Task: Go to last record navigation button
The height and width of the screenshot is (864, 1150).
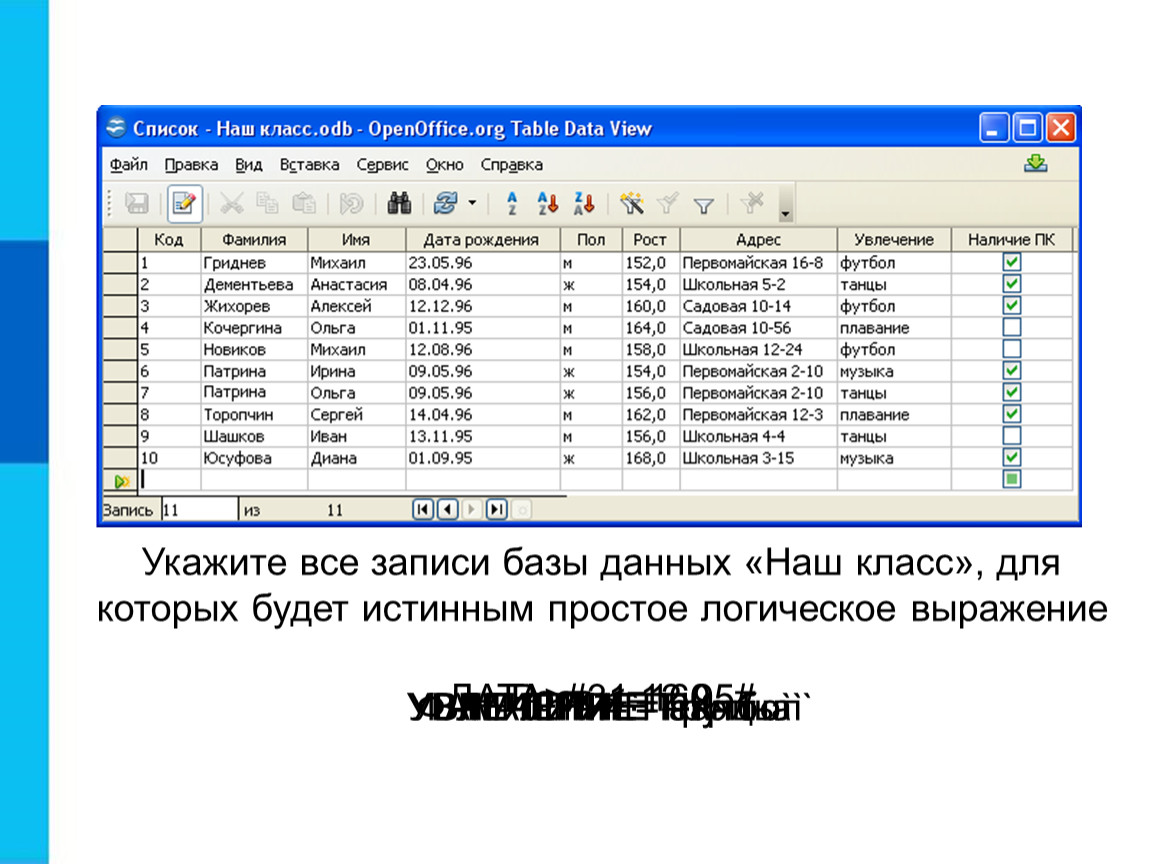Action: click(x=497, y=509)
